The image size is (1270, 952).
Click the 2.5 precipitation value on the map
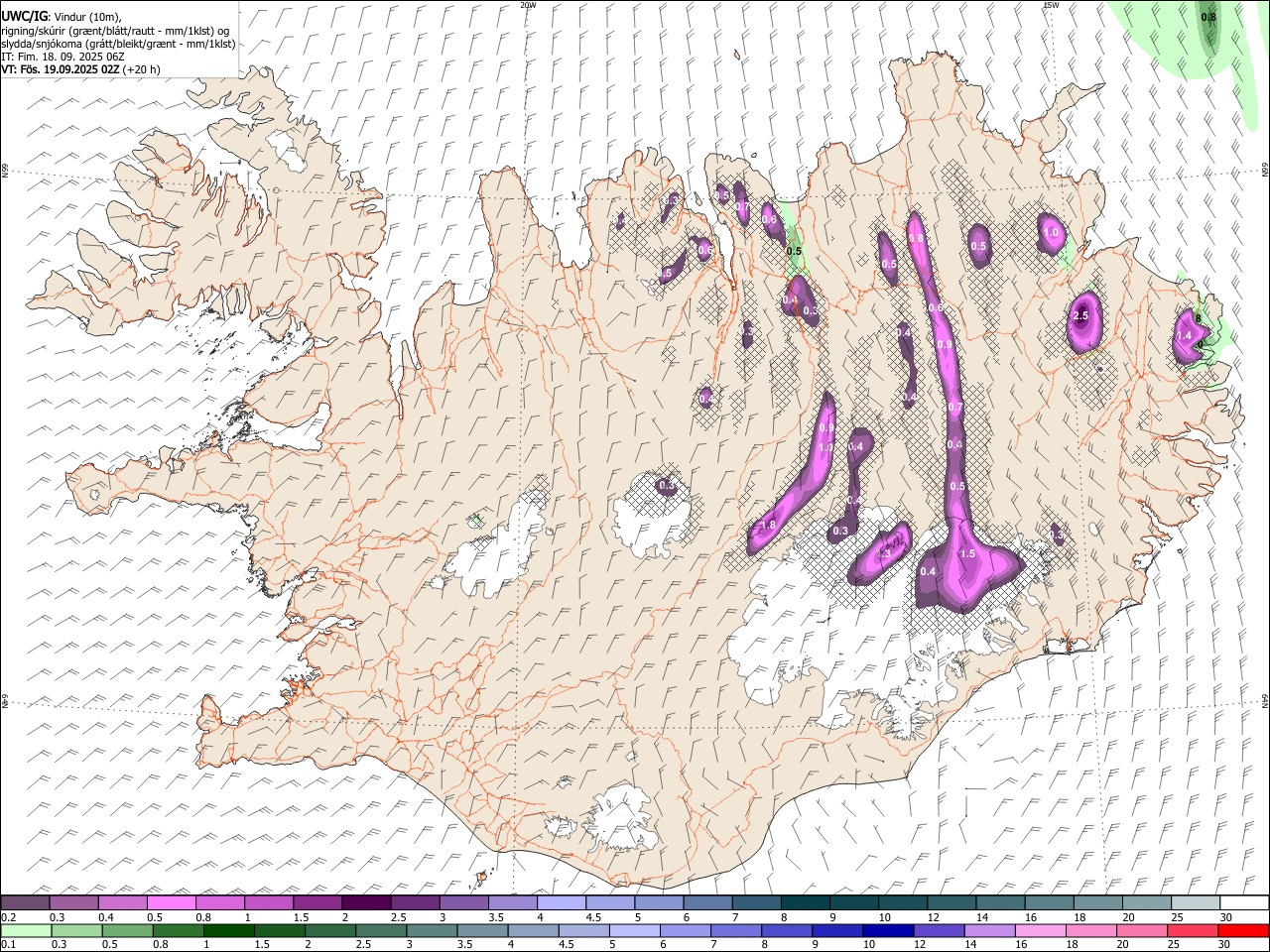[x=1081, y=315]
